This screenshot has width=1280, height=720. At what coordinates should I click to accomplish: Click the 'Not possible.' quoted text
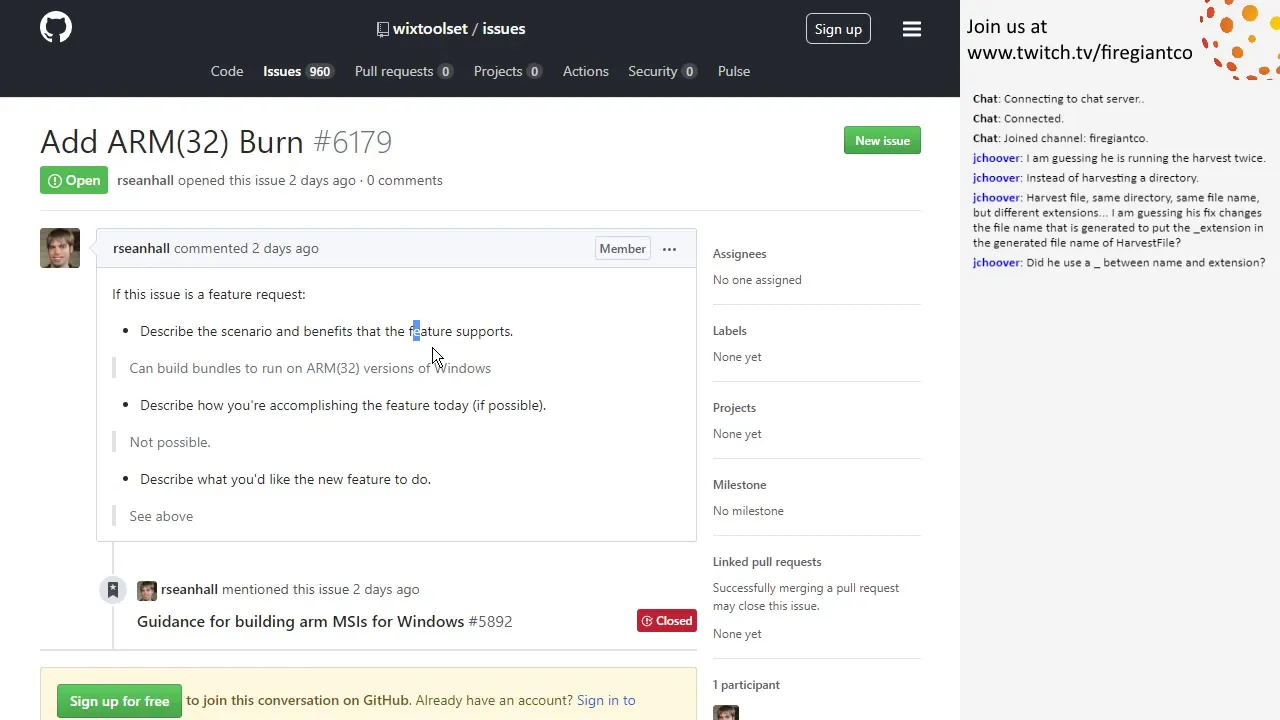pyautogui.click(x=170, y=442)
